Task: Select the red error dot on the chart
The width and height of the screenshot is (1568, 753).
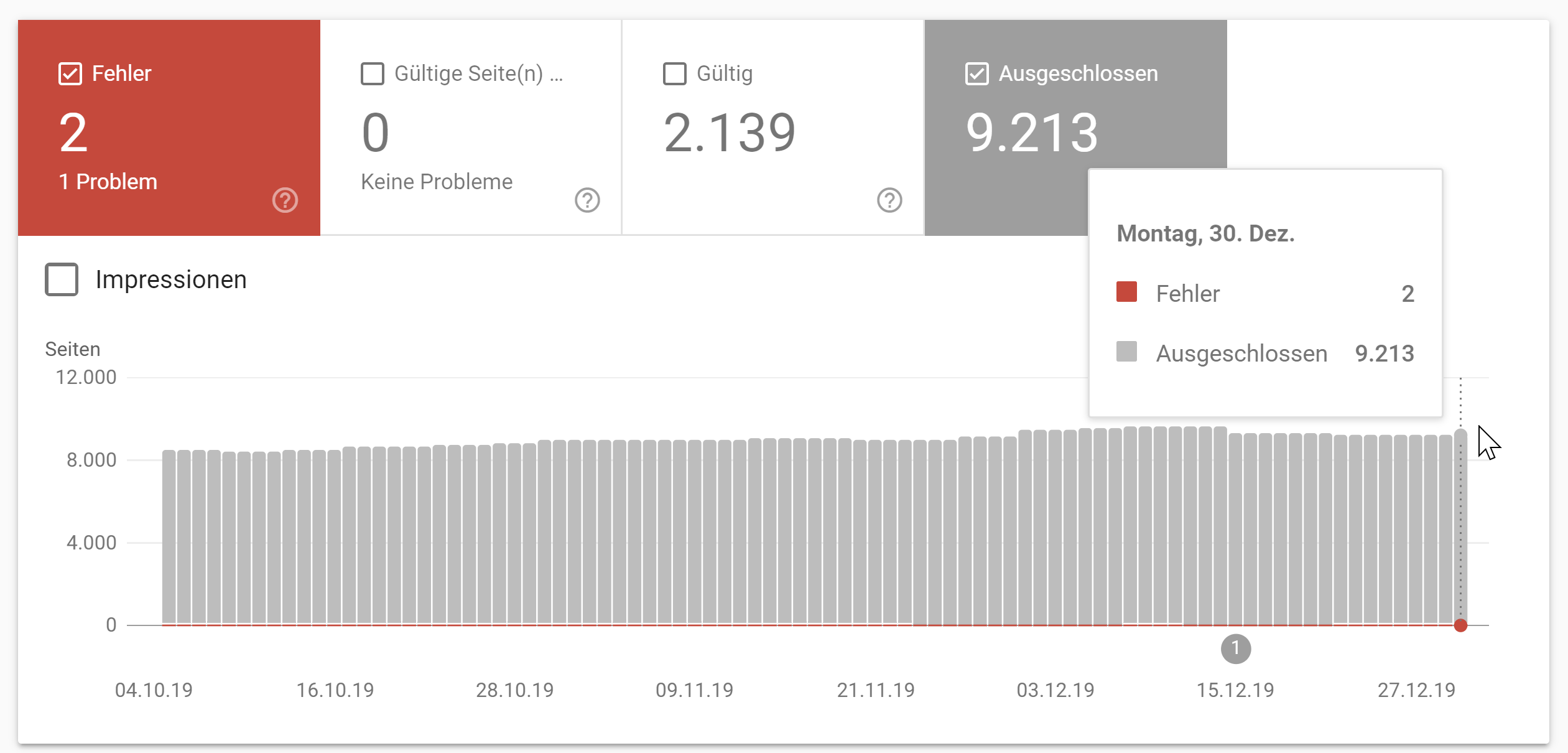Action: point(1460,624)
